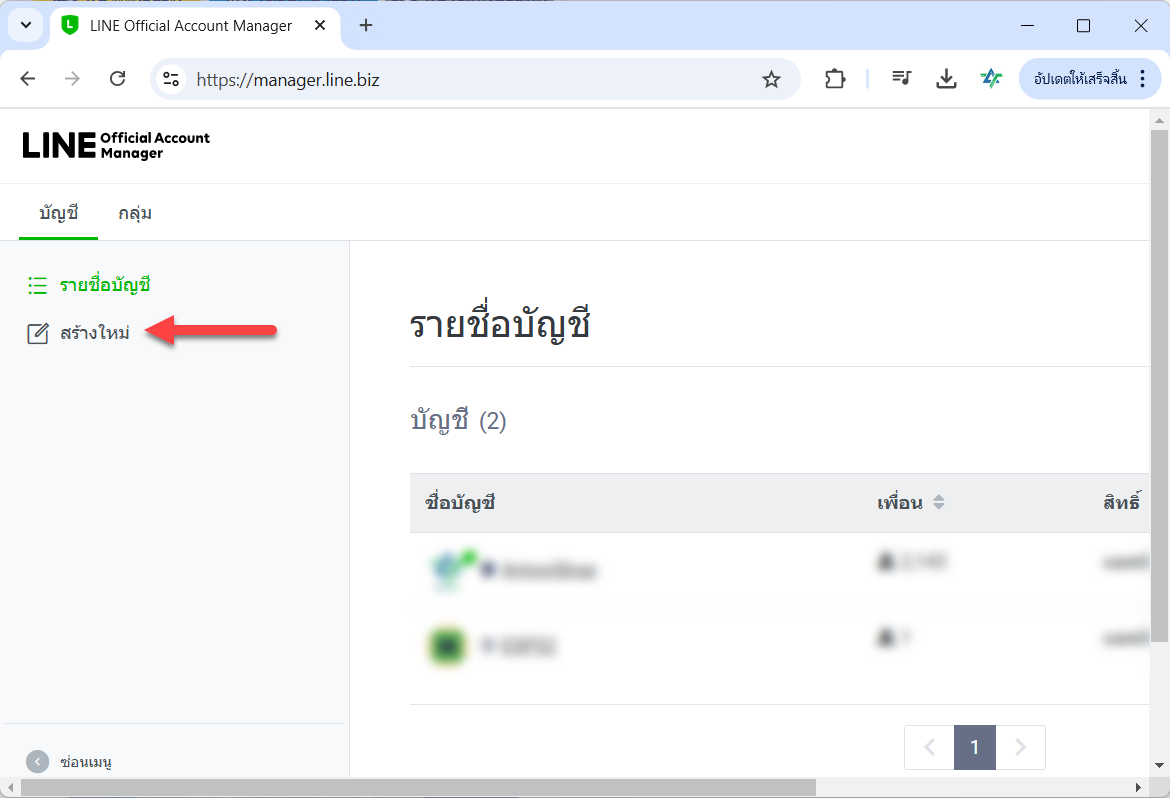1170x798 pixels.
Task: Open the Extensions puzzle icon
Action: (835, 78)
